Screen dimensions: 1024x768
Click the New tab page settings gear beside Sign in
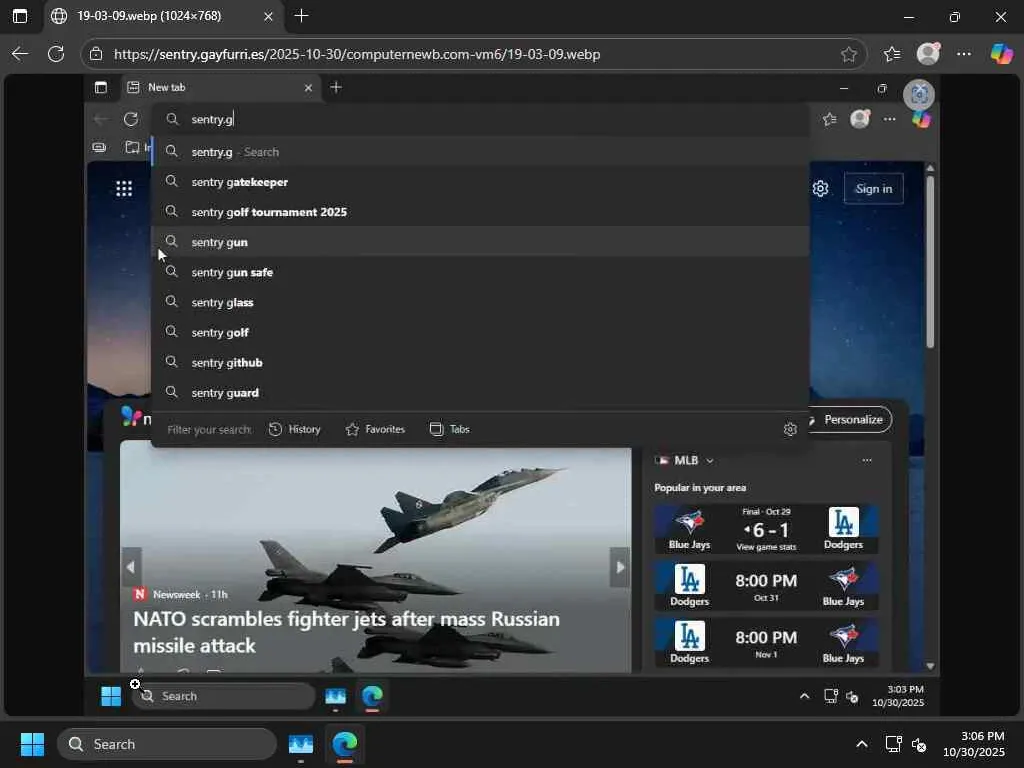pos(820,189)
